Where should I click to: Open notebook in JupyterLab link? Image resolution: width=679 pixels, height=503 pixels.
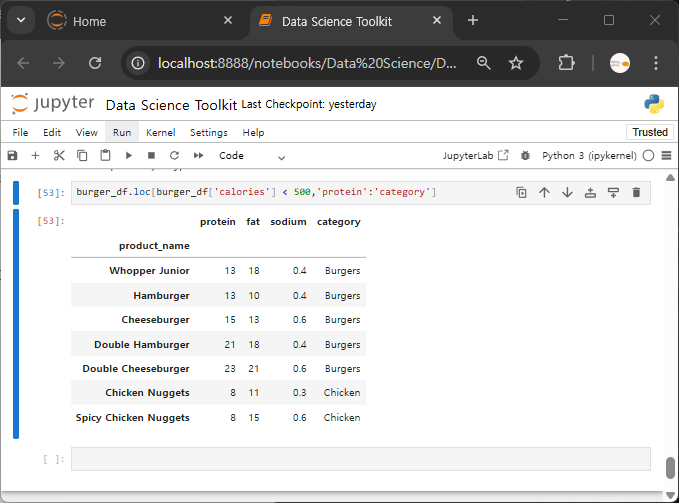click(x=475, y=155)
